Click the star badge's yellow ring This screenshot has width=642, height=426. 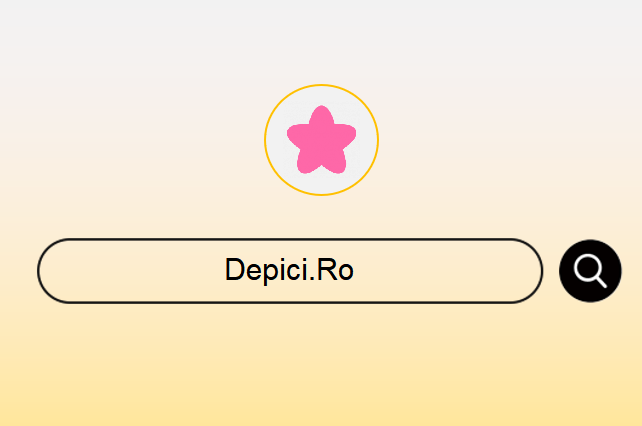coord(321,85)
